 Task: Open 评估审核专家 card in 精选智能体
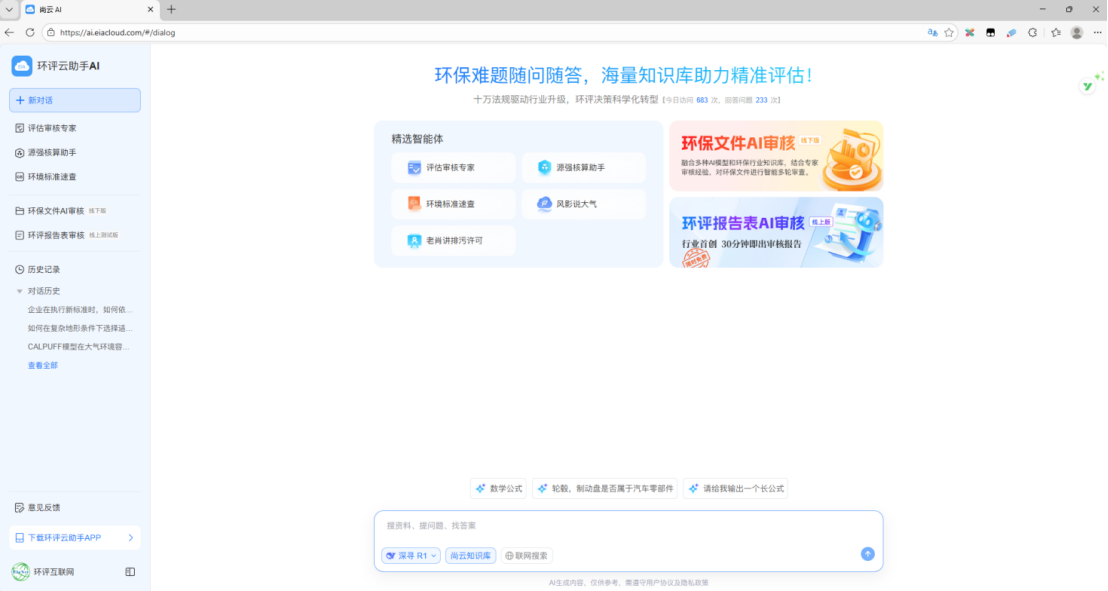453,168
